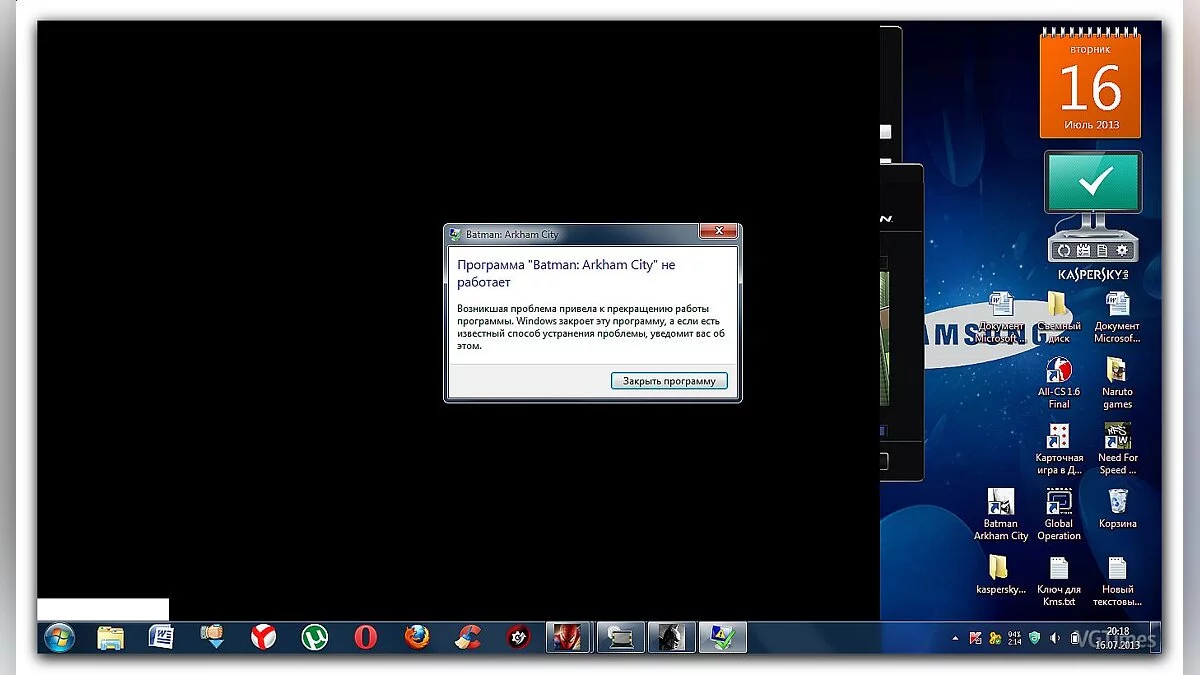
Task: Open the left "Документ Microsoft" desktop file
Action: click(x=1000, y=317)
